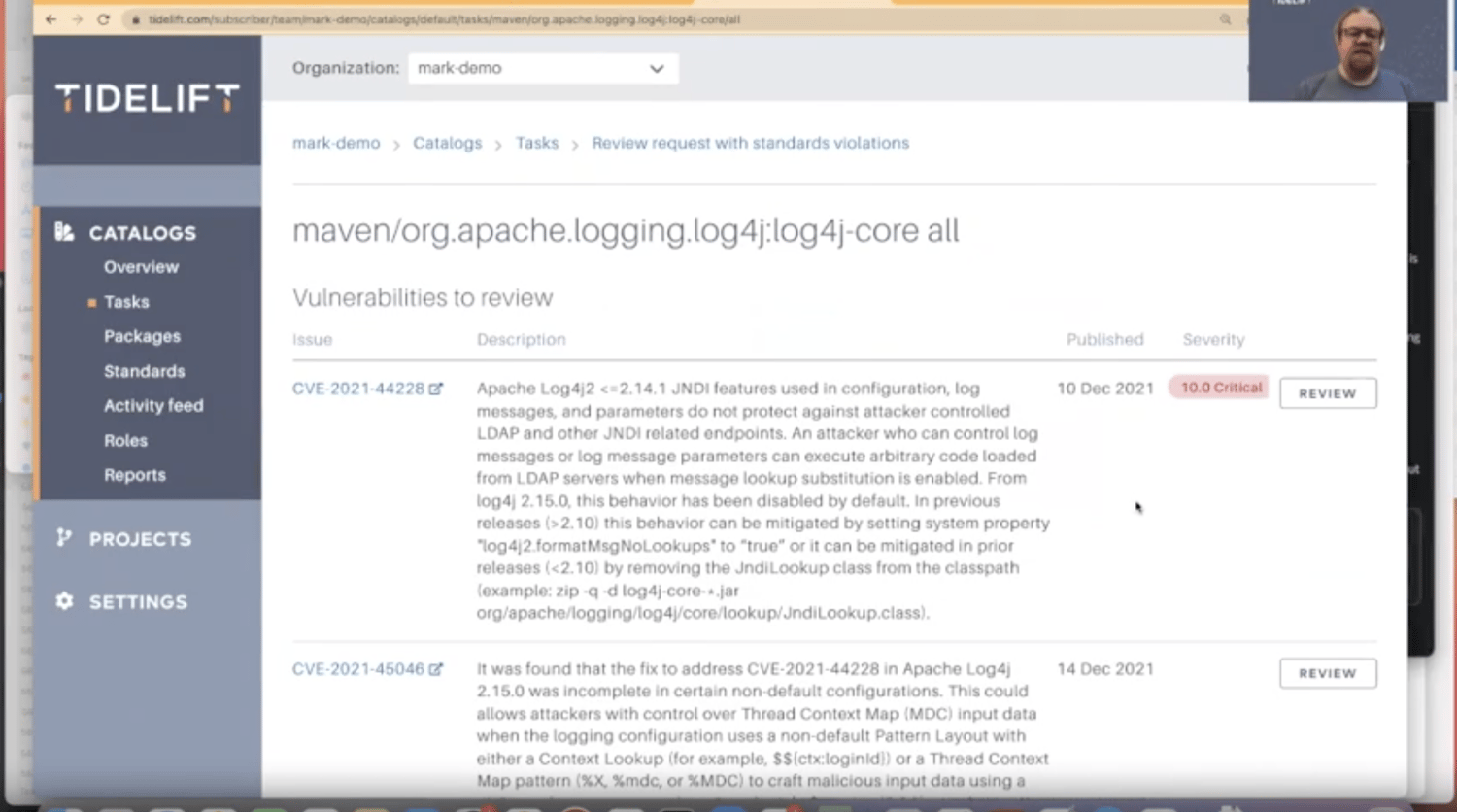Open the Organization mark-demo dropdown

(543, 68)
